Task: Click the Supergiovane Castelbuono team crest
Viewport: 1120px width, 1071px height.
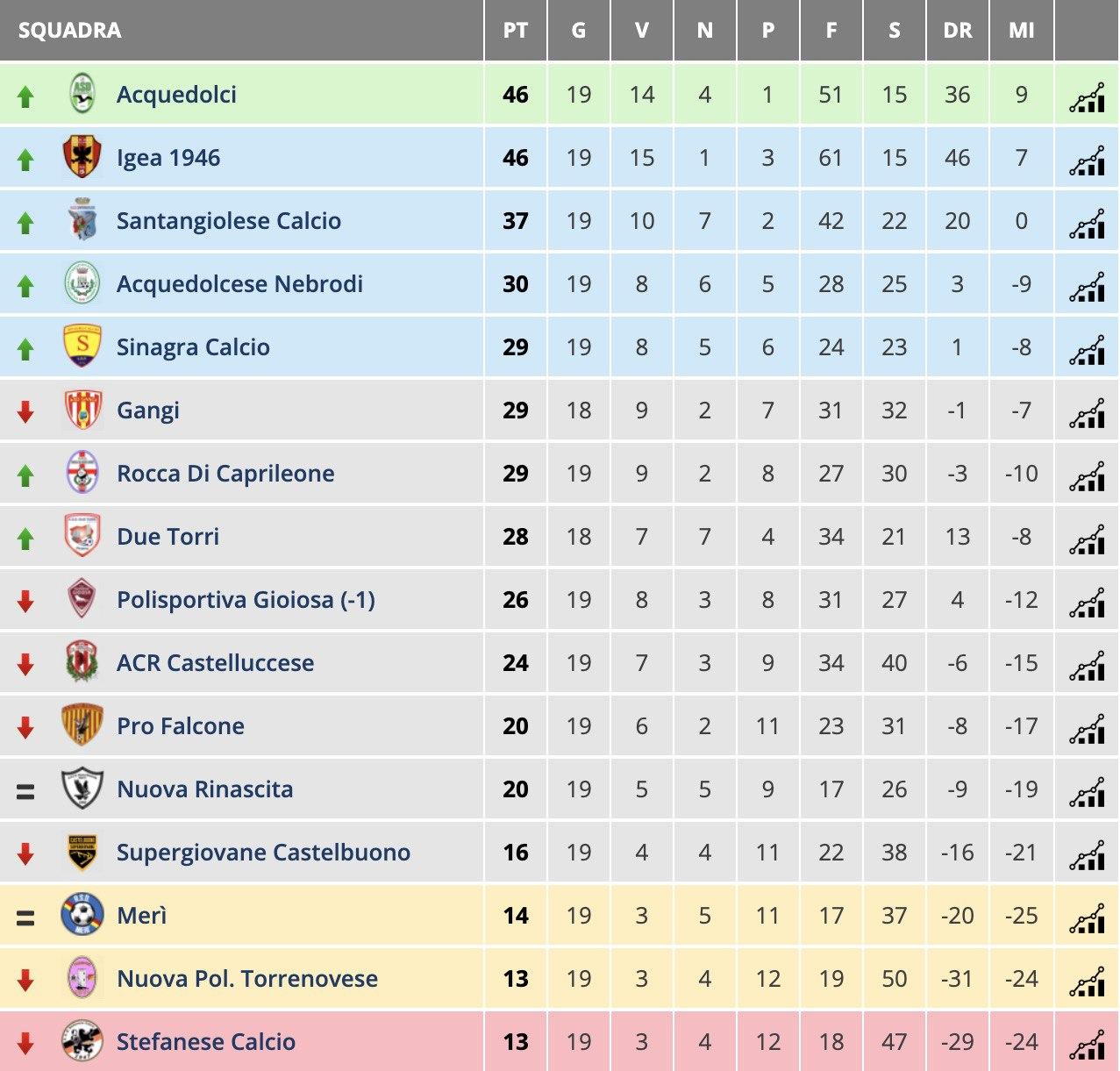Action: pyautogui.click(x=82, y=852)
